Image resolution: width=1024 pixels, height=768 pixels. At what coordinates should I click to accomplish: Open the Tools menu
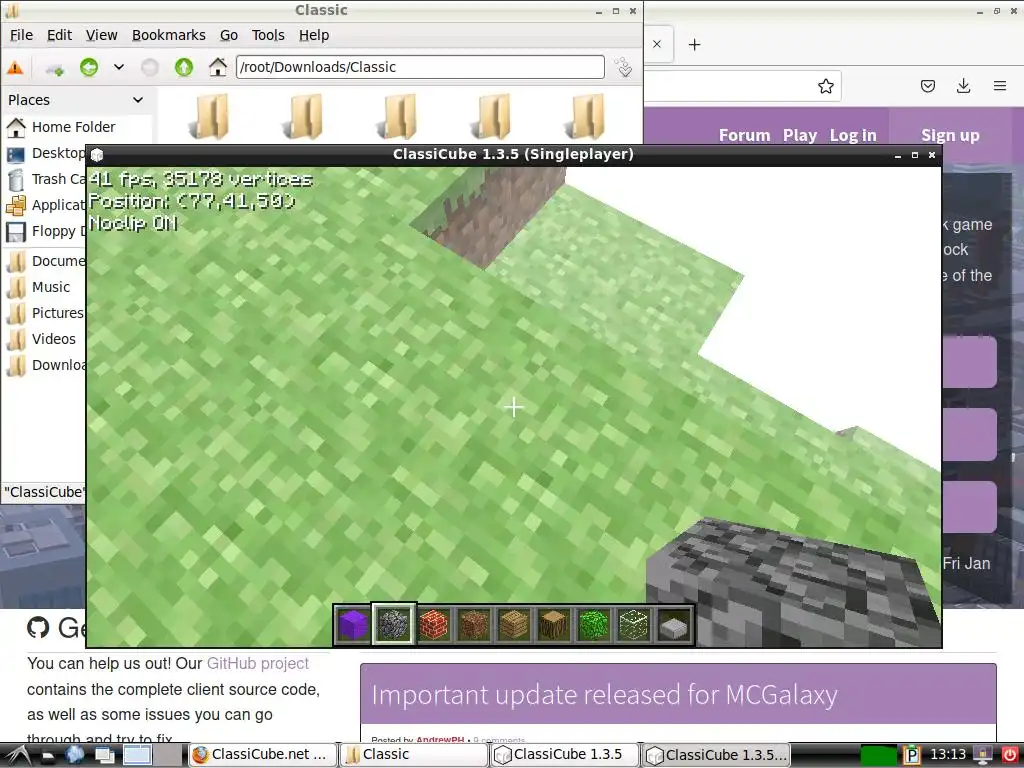(x=268, y=35)
